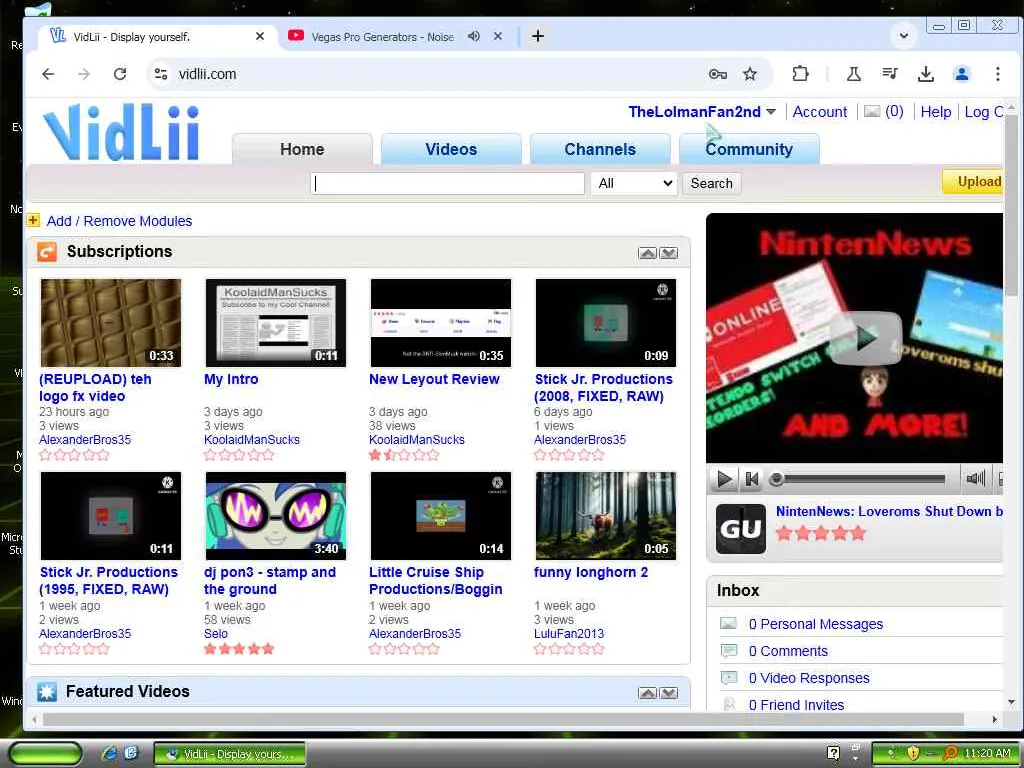Open the Account link

(820, 112)
